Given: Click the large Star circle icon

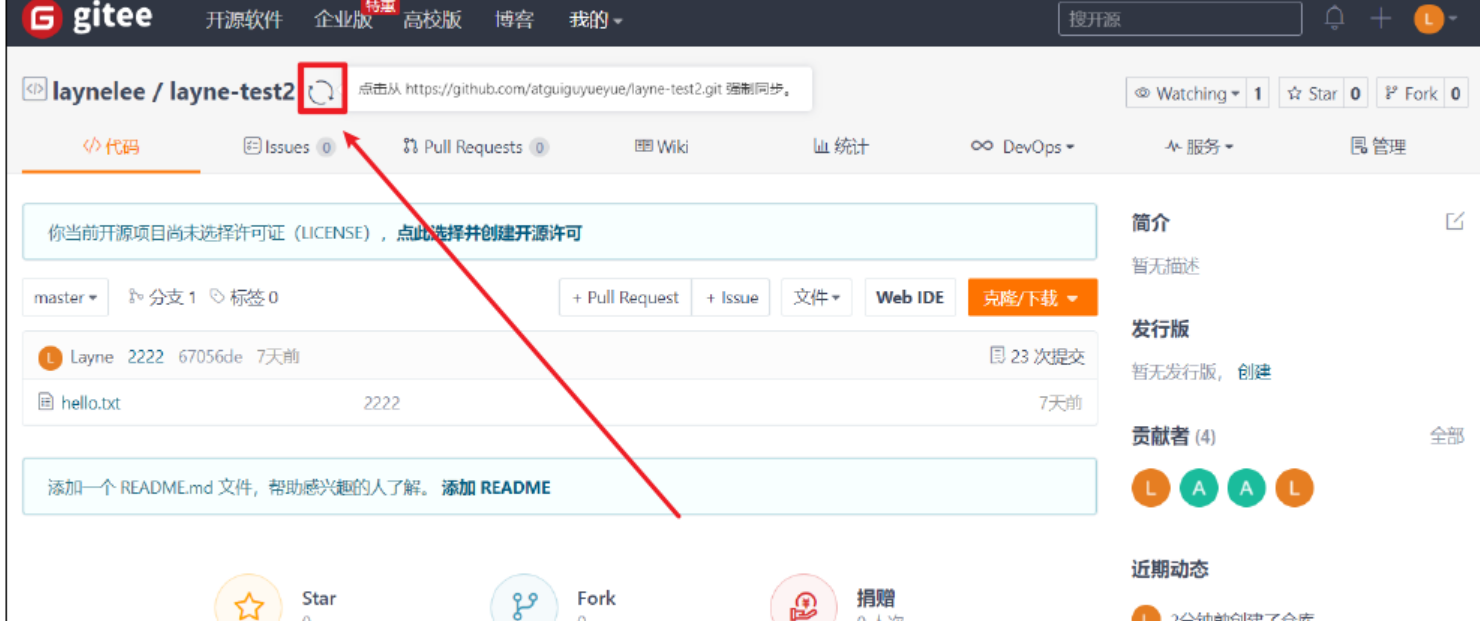Looking at the screenshot, I should click(x=248, y=603).
